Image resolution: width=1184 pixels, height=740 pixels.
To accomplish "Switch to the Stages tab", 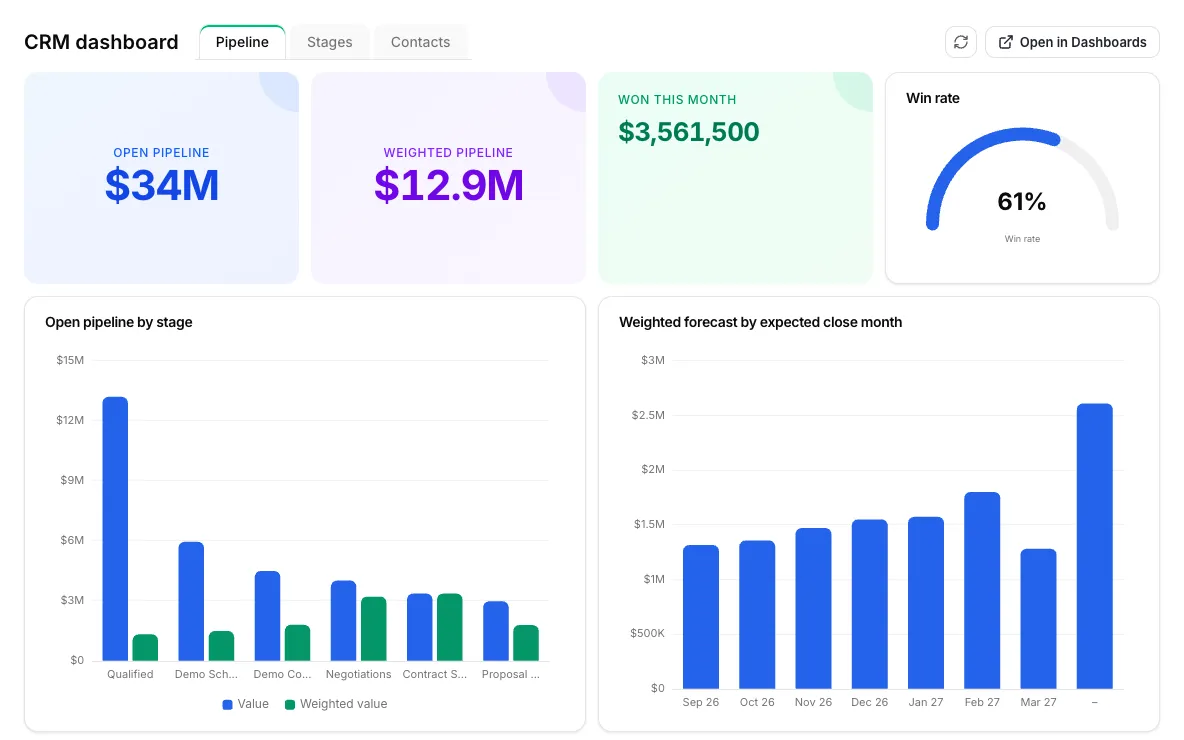I will point(329,42).
